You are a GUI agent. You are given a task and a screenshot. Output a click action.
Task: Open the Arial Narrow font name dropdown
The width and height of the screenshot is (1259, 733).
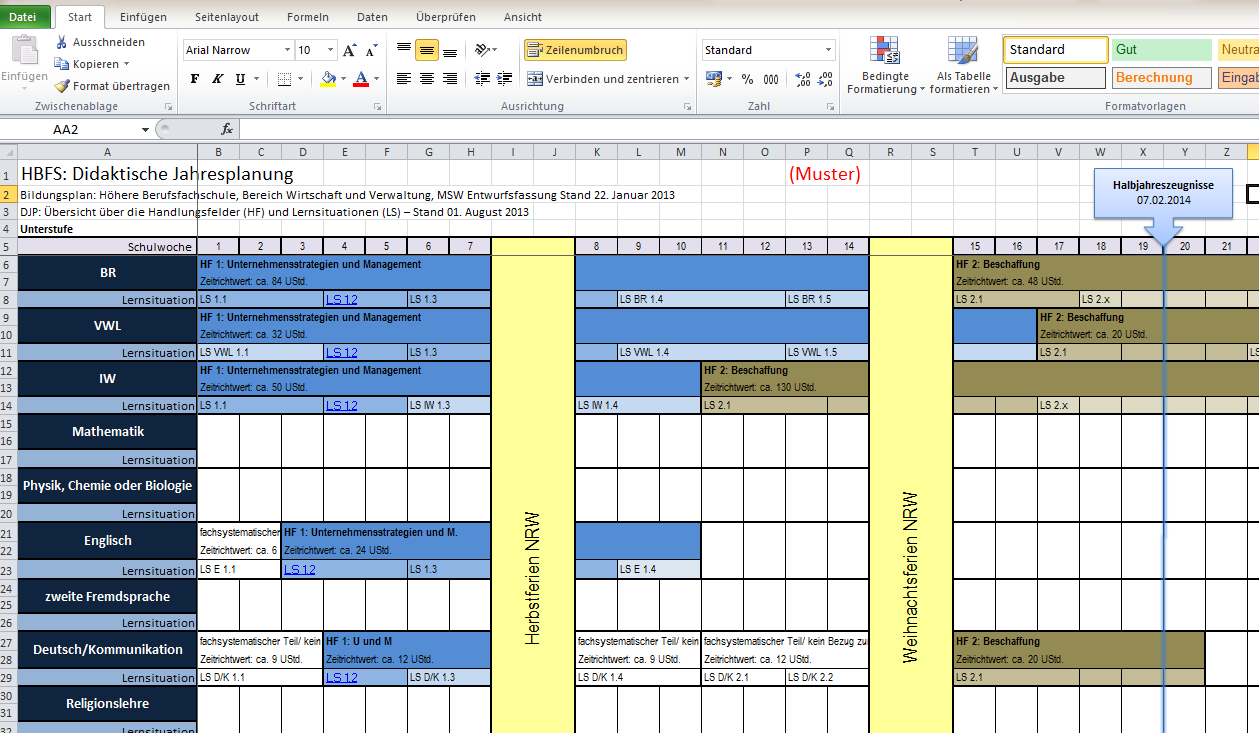(288, 50)
